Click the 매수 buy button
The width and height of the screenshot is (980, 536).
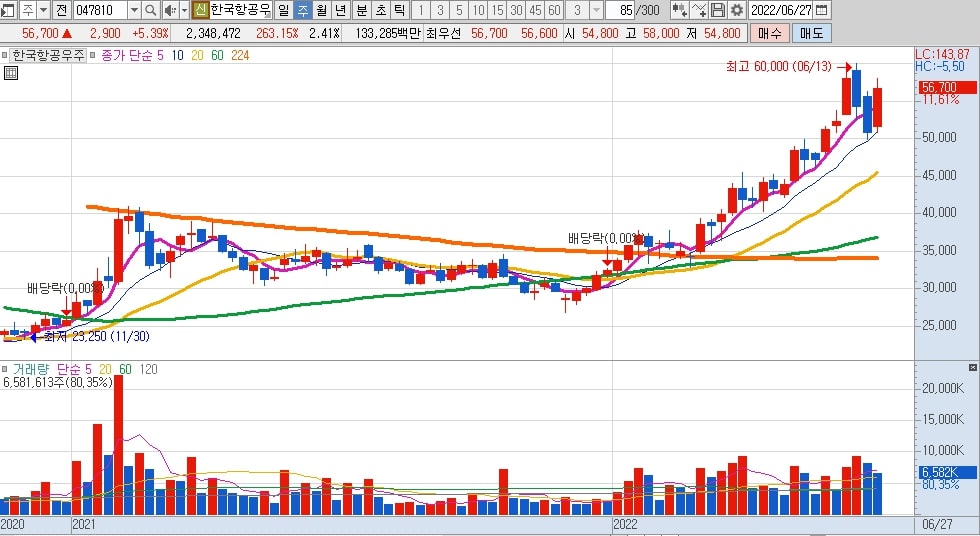(x=769, y=34)
